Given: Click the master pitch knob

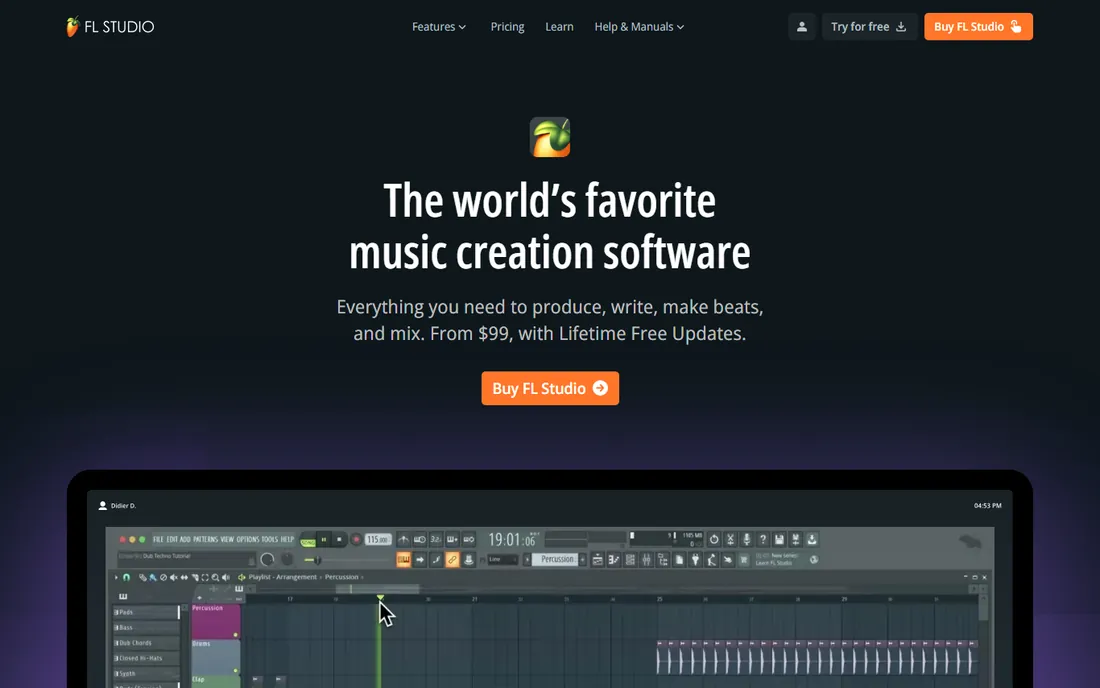Looking at the screenshot, I should click(x=288, y=560).
